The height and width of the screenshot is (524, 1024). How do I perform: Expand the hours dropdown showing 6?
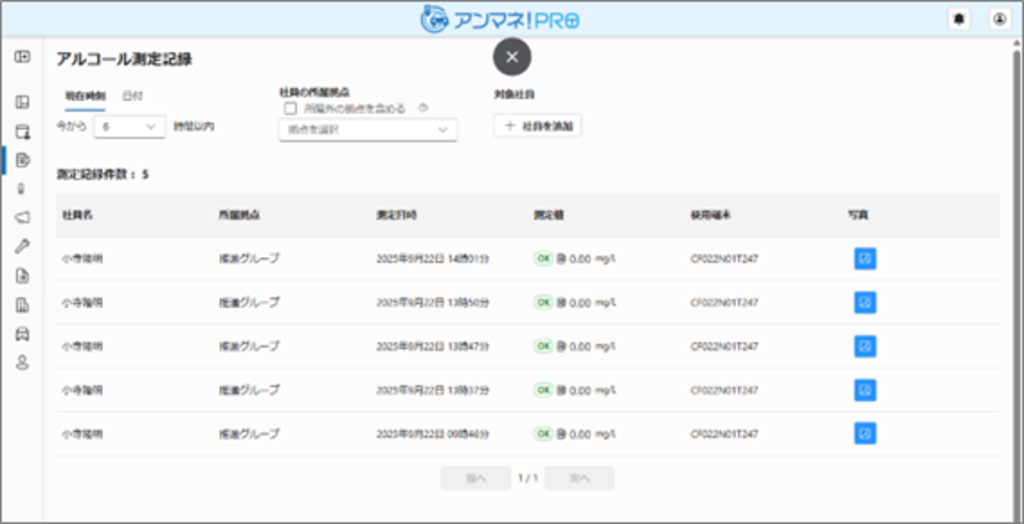click(x=129, y=127)
